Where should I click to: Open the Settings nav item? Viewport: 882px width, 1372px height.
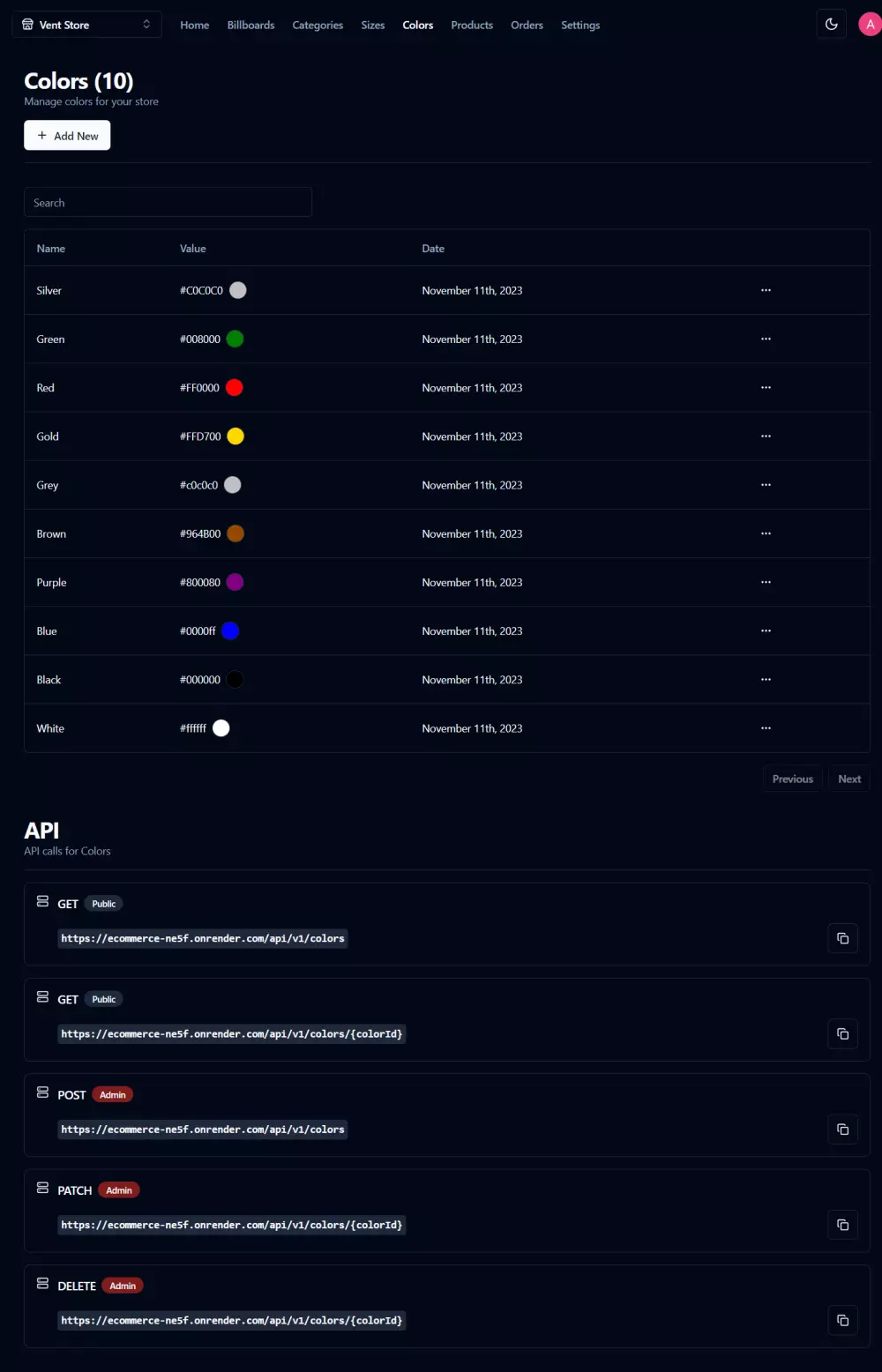tap(580, 26)
